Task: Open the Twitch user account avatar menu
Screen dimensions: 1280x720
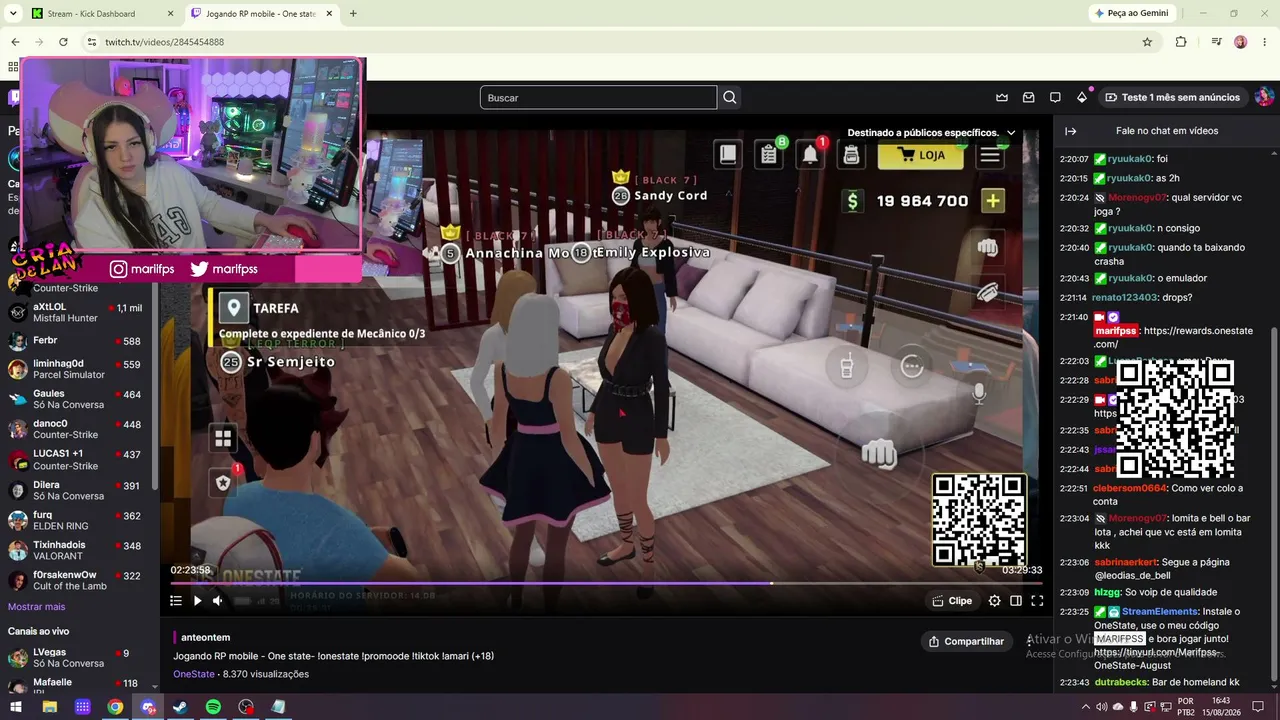Action: click(1264, 97)
